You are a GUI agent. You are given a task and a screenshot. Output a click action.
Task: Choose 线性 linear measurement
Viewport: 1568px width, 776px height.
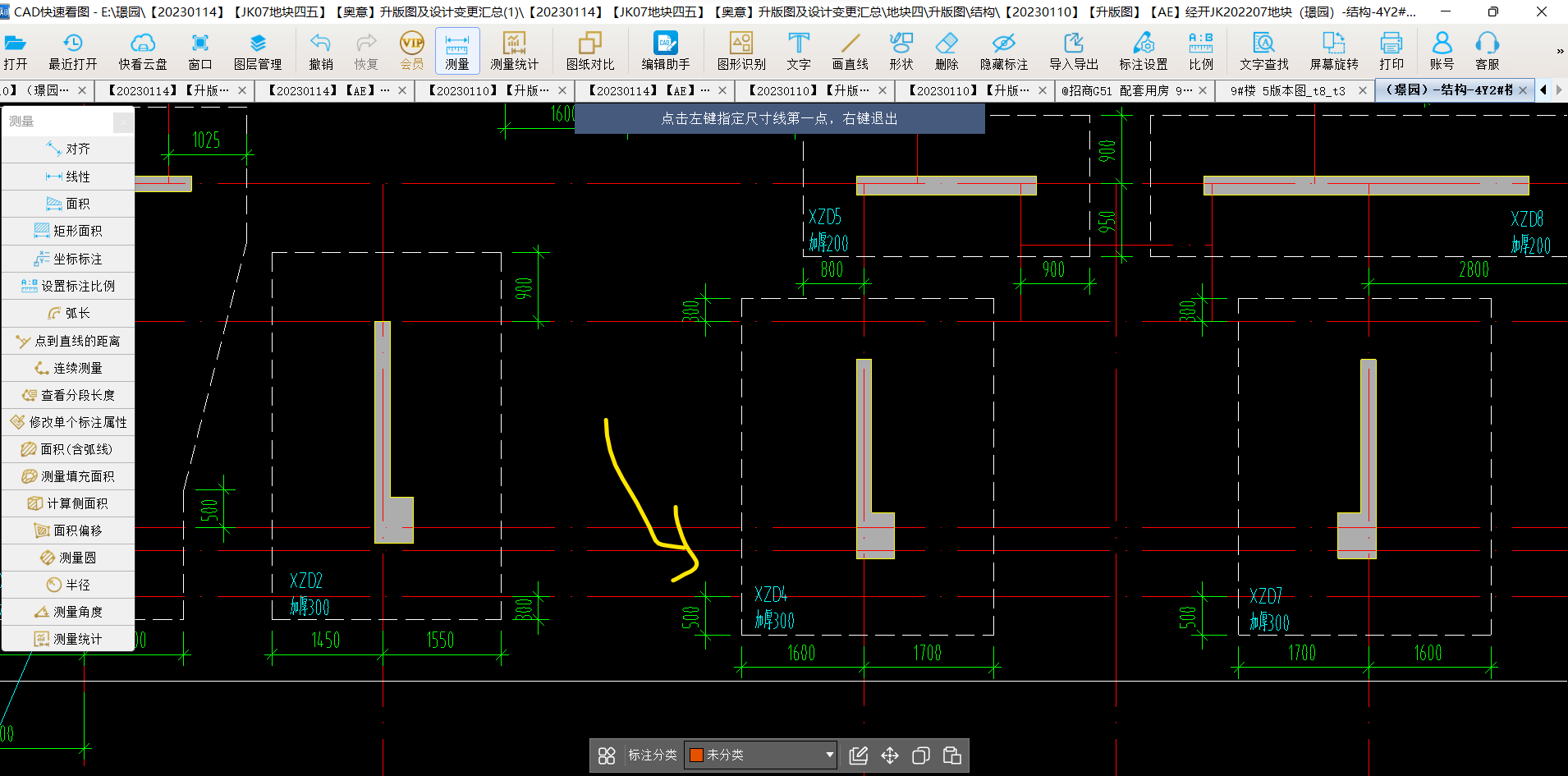point(68,177)
